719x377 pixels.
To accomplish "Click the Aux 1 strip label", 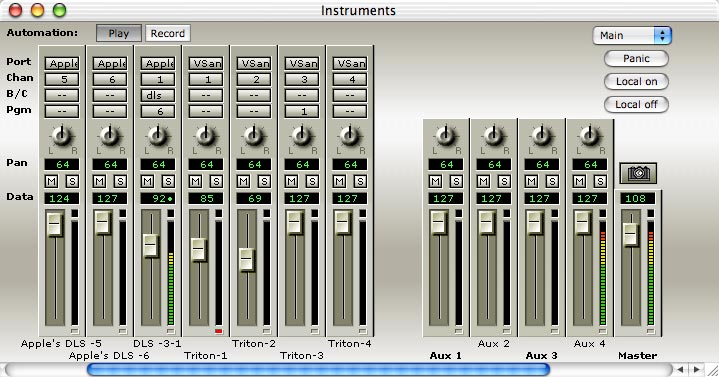I will (446, 355).
